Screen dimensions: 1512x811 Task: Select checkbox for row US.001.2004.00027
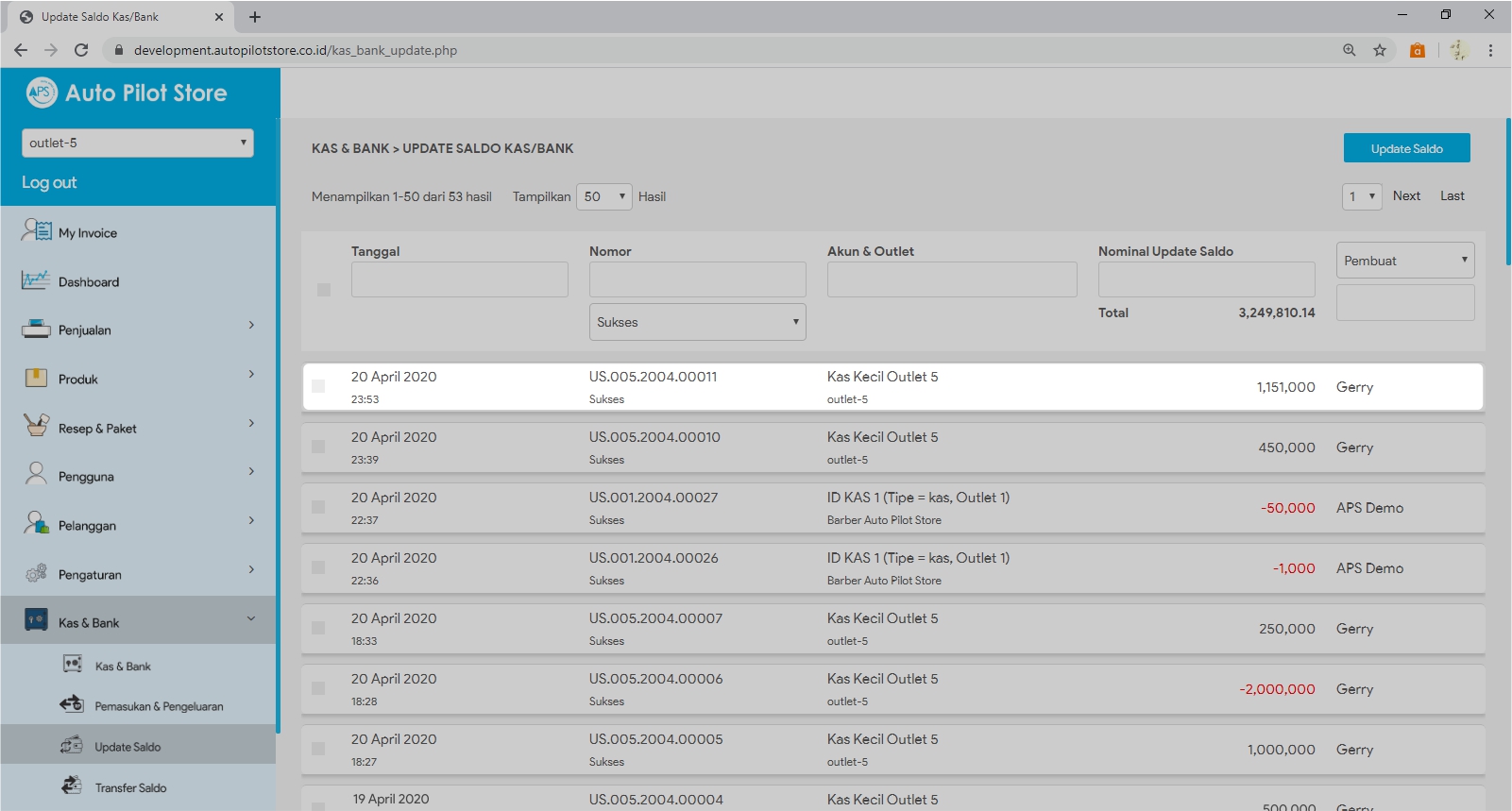(x=318, y=507)
